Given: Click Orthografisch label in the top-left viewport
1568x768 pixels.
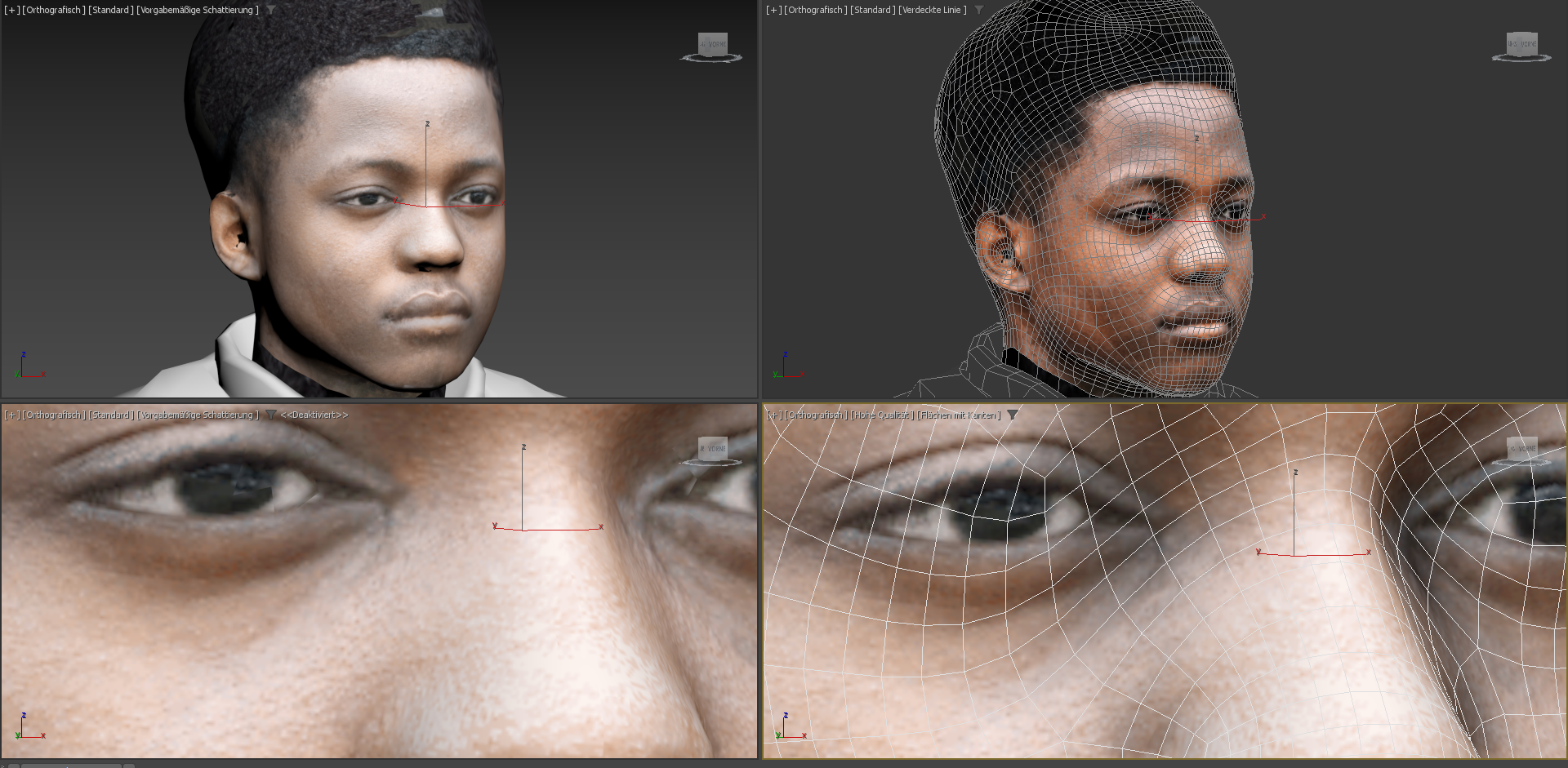Looking at the screenshot, I should pyautogui.click(x=54, y=10).
